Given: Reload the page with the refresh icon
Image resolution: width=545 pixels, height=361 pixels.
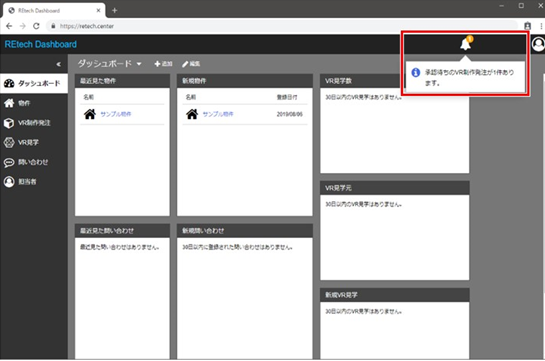Looking at the screenshot, I should [x=36, y=26].
